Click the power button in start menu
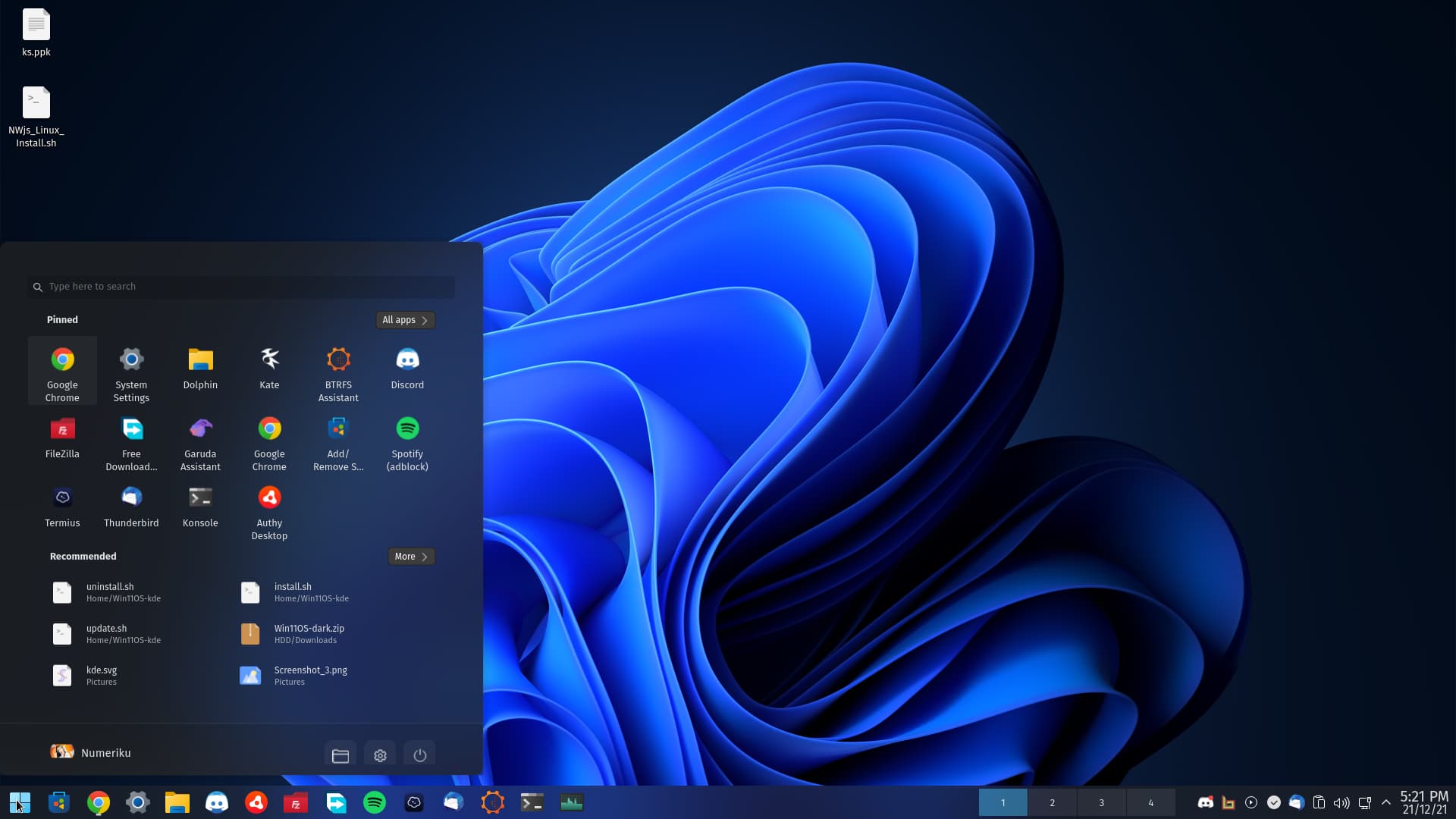Image resolution: width=1456 pixels, height=819 pixels. click(419, 755)
